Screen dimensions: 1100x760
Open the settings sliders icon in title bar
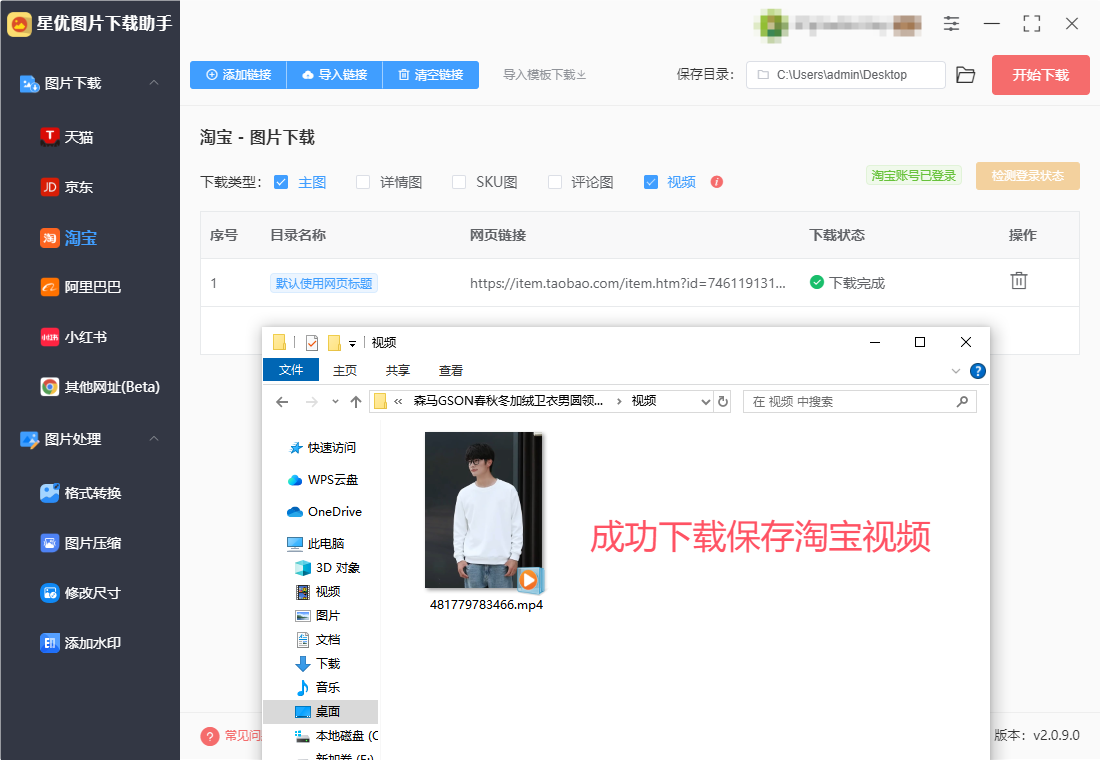pyautogui.click(x=951, y=24)
